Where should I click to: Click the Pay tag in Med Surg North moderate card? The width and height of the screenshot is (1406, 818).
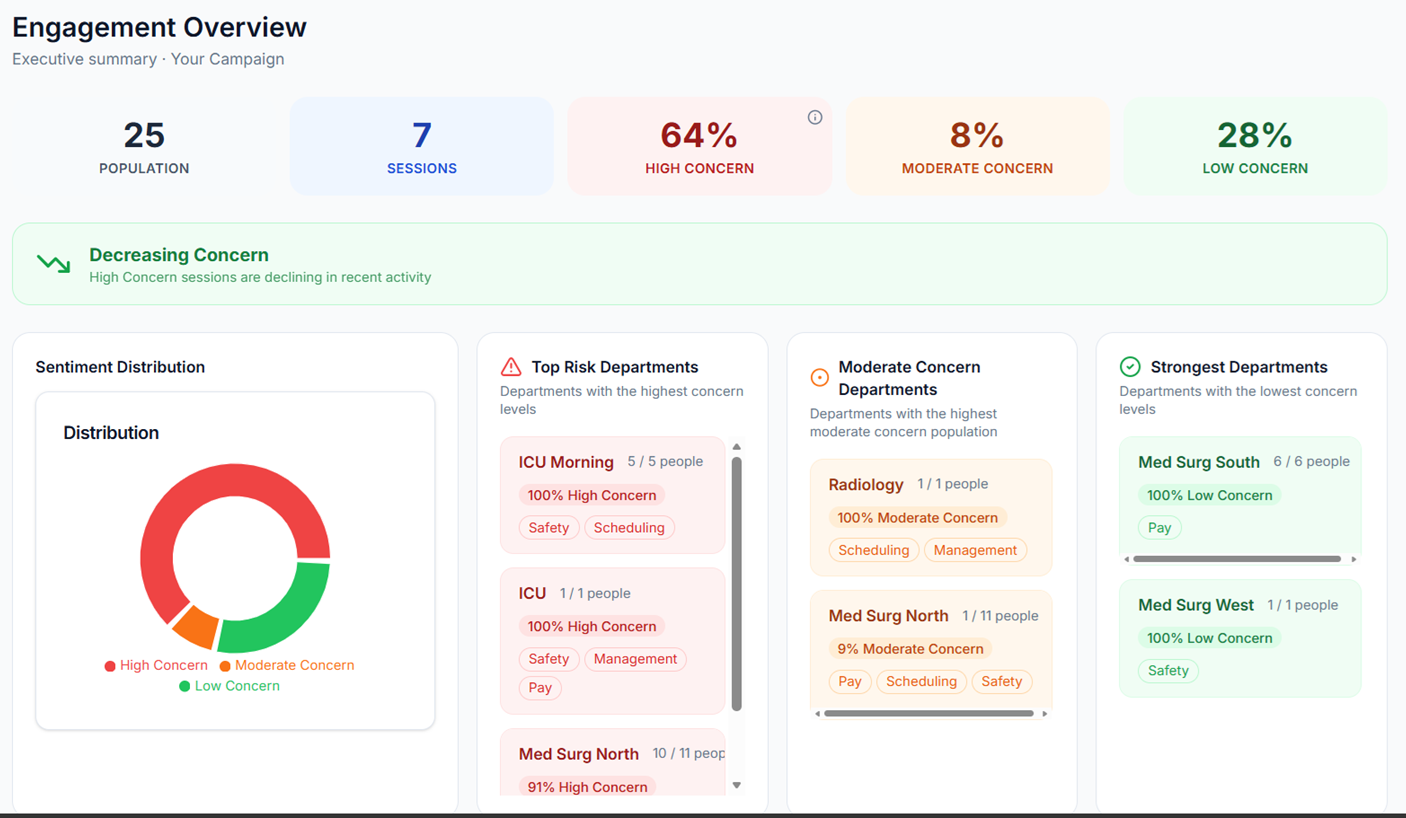coord(850,682)
